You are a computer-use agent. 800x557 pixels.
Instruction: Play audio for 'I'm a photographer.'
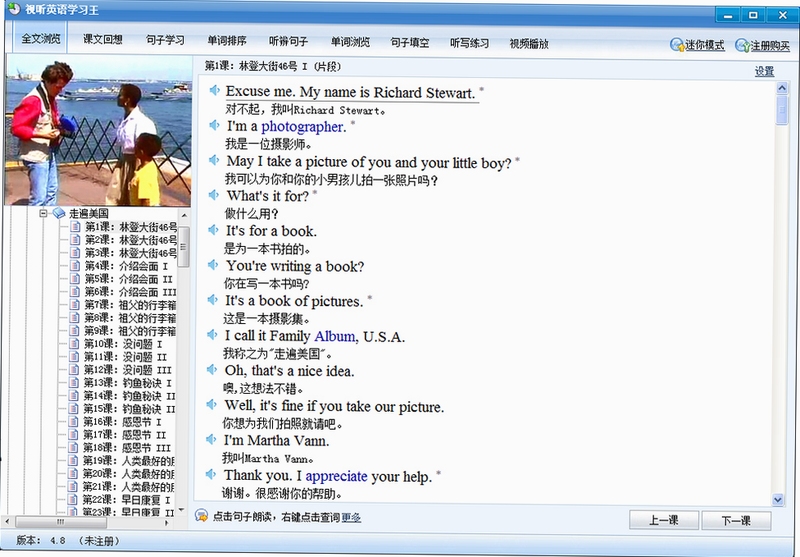click(214, 125)
